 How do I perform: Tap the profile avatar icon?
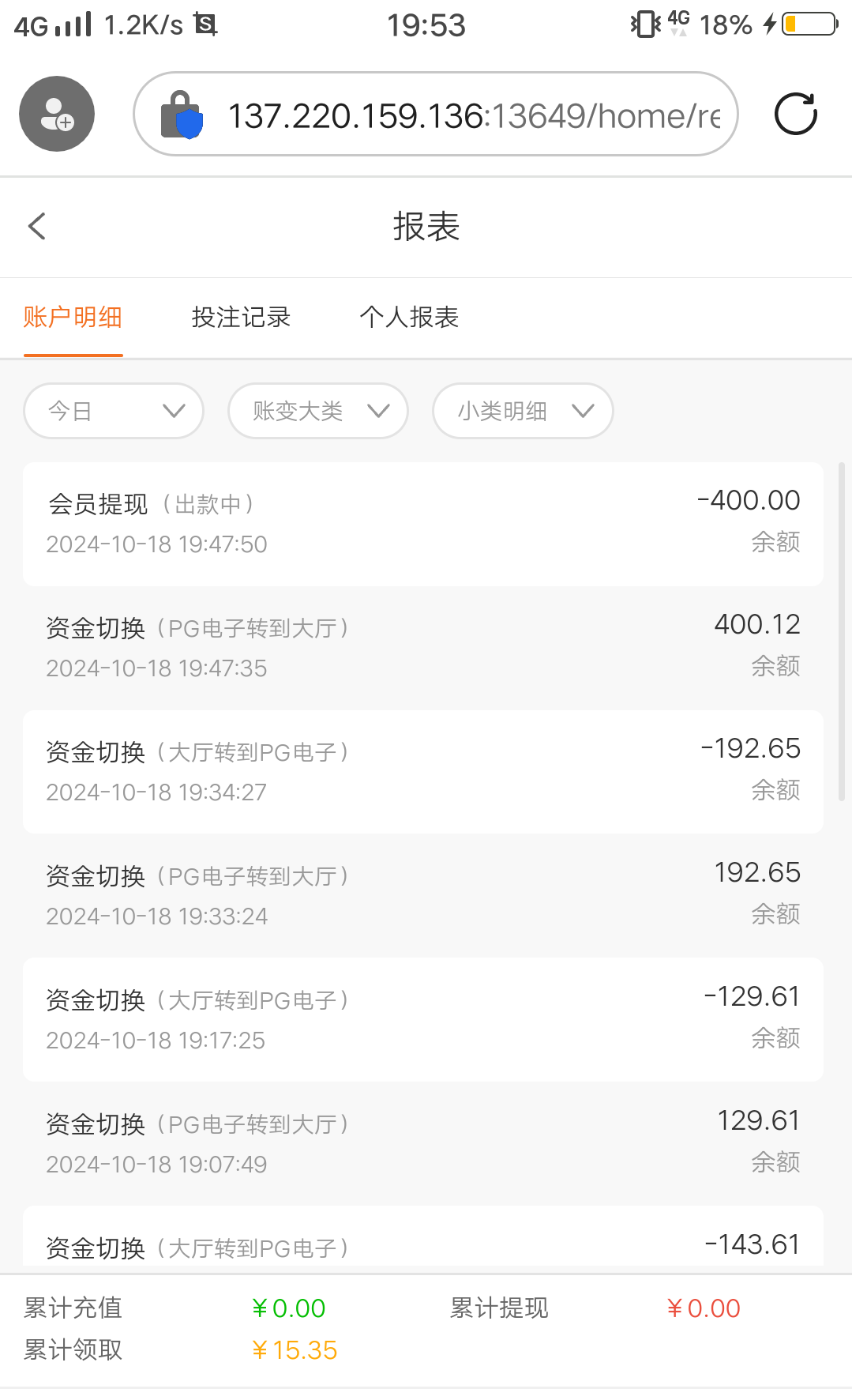pos(57,114)
